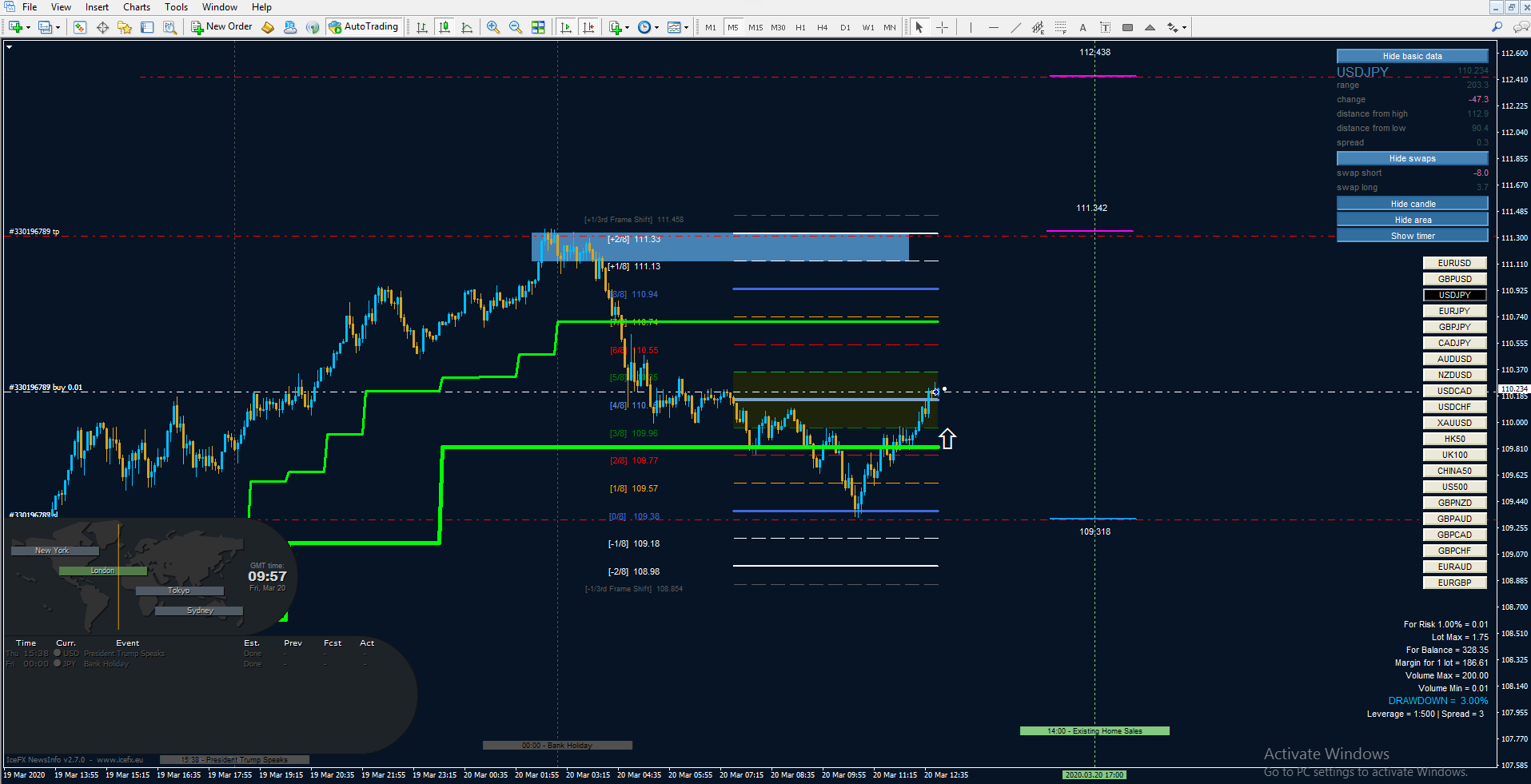Open the Charts menu
This screenshot has width=1531, height=784.
pyautogui.click(x=137, y=7)
